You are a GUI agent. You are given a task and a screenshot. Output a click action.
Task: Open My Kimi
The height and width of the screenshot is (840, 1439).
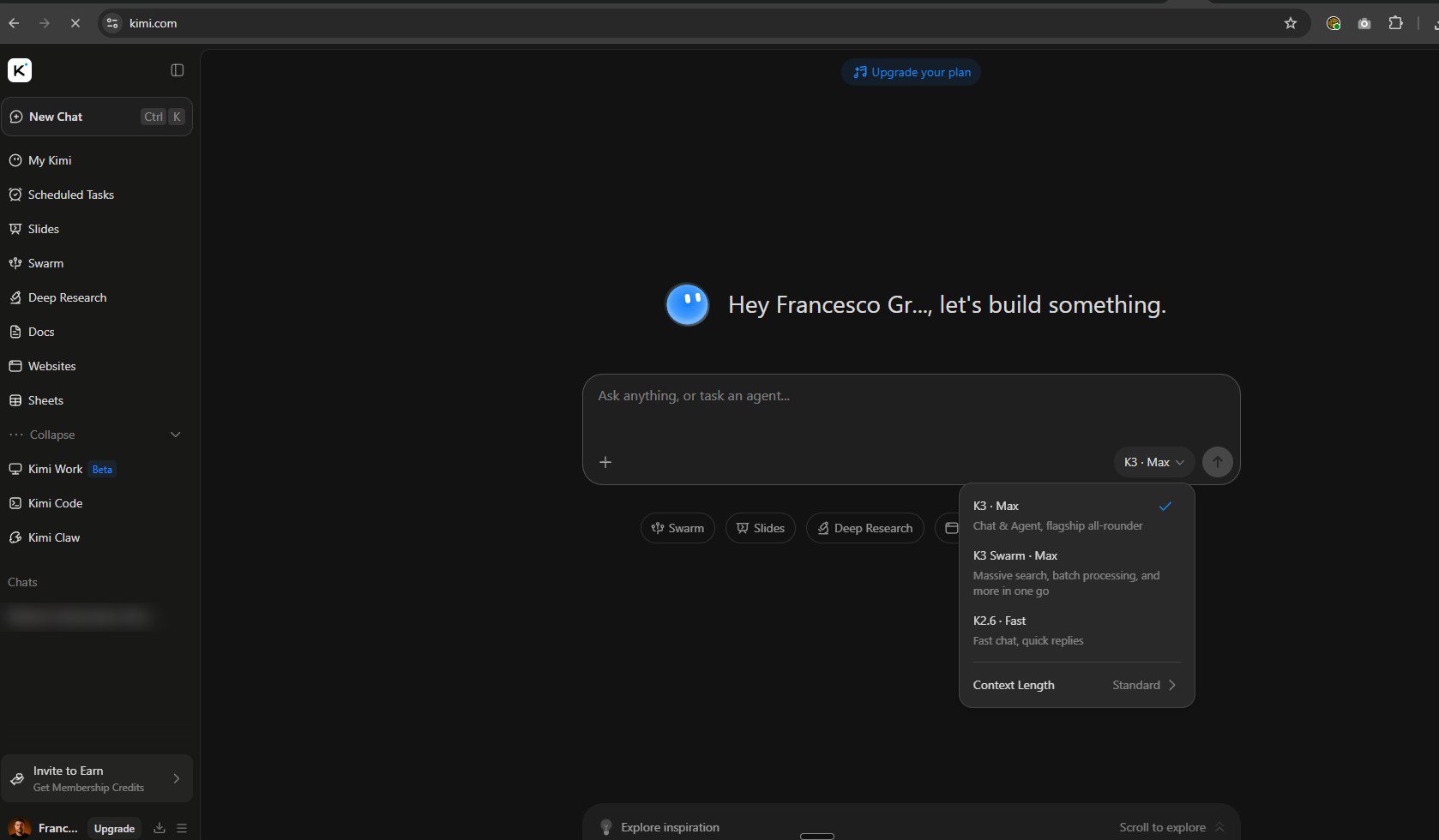click(x=96, y=160)
